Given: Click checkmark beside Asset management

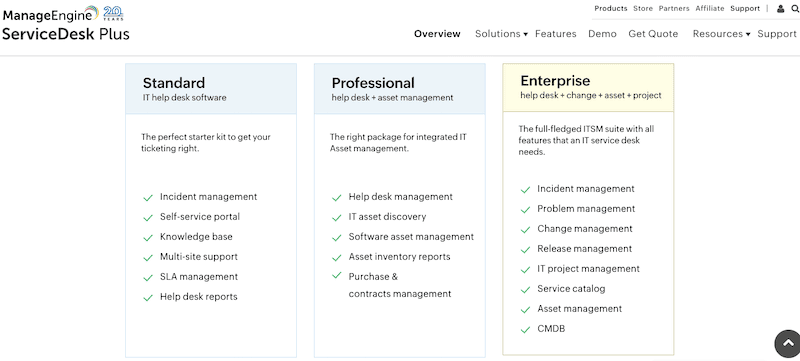Looking at the screenshot, I should pos(525,310).
